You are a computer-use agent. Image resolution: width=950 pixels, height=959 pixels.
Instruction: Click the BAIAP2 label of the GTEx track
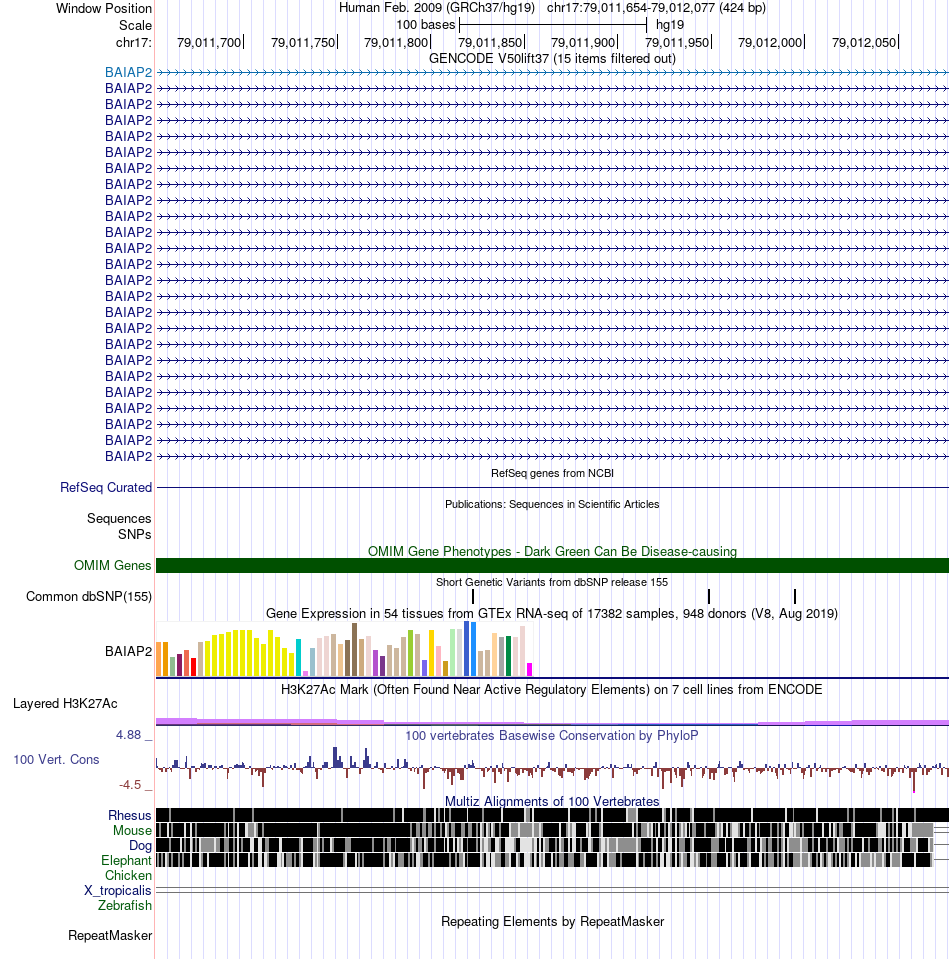pyautogui.click(x=128, y=651)
